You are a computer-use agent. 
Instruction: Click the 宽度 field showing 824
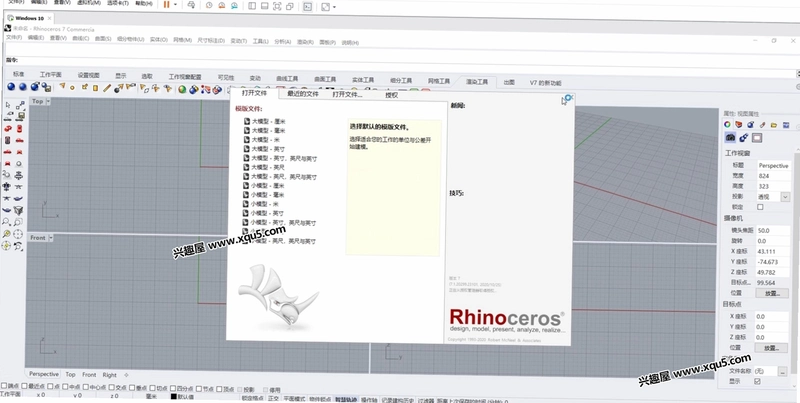coord(772,176)
